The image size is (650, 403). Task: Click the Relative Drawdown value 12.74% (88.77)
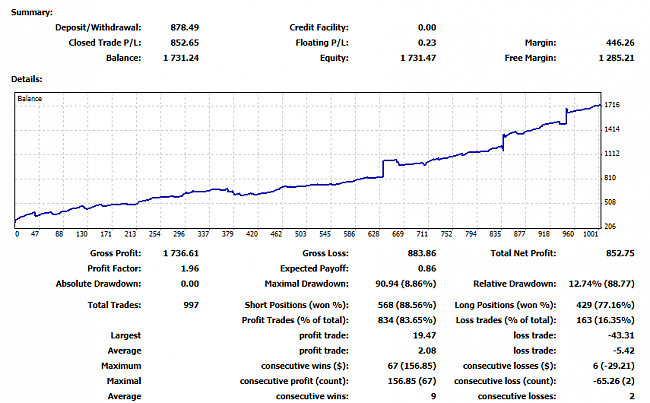601,284
